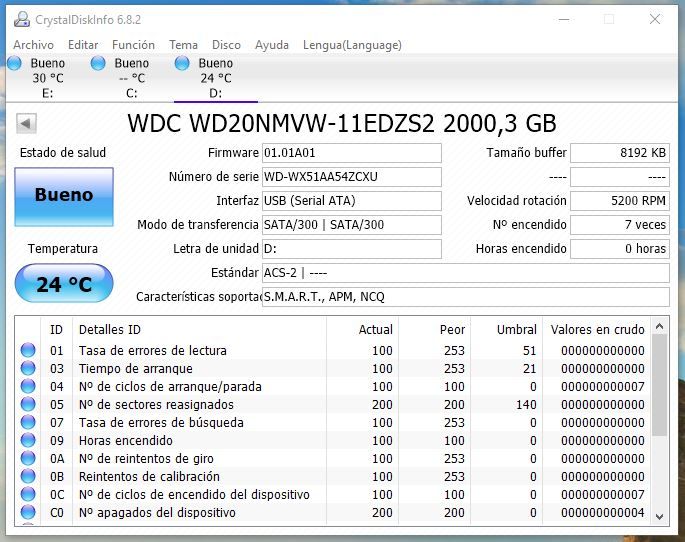Image resolution: width=685 pixels, height=542 pixels.
Task: Select drive D: status orb
Action: point(182,63)
